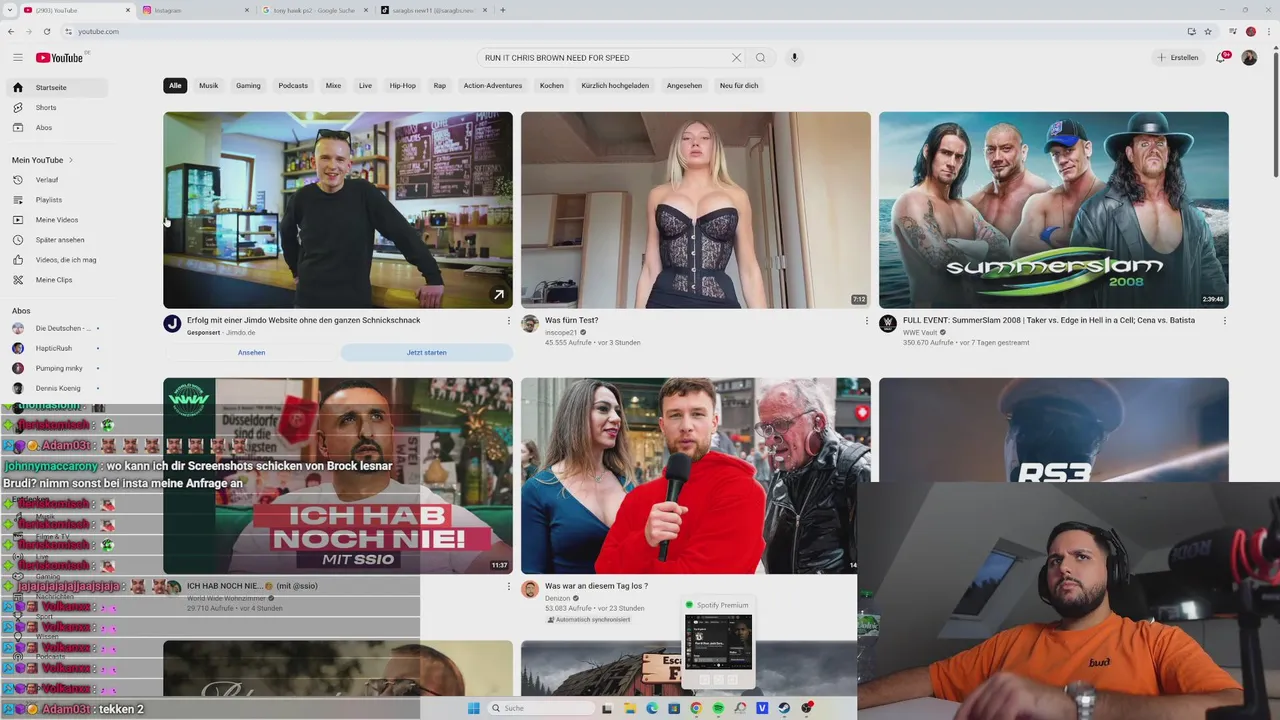Screen dimensions: 1280x720
Task: Open Microsoft Edge from the taskbar
Action: coord(652,708)
